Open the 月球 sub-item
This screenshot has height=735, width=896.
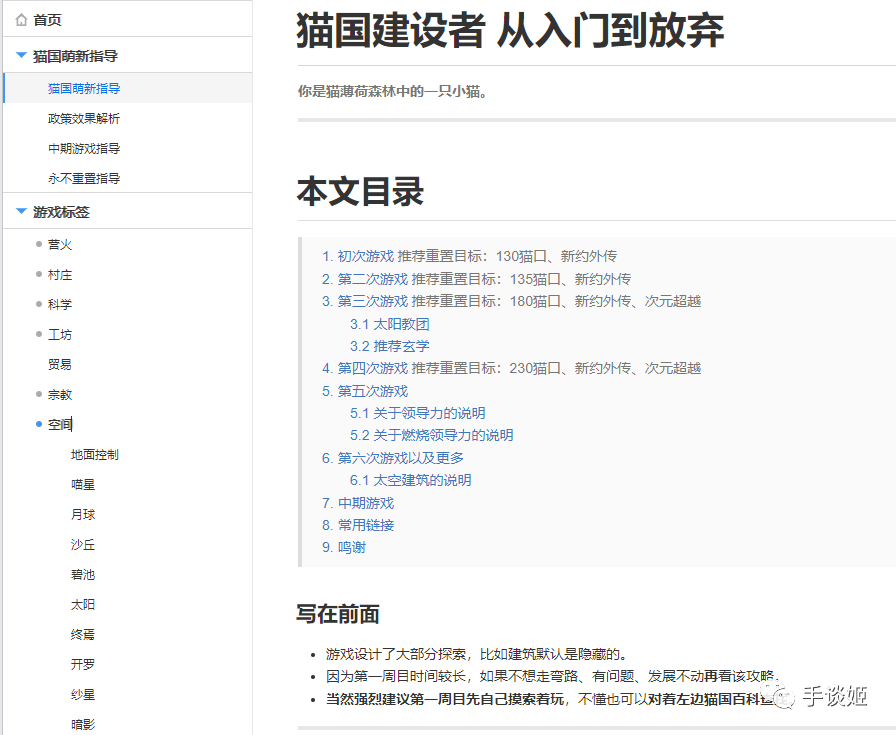[x=83, y=515]
